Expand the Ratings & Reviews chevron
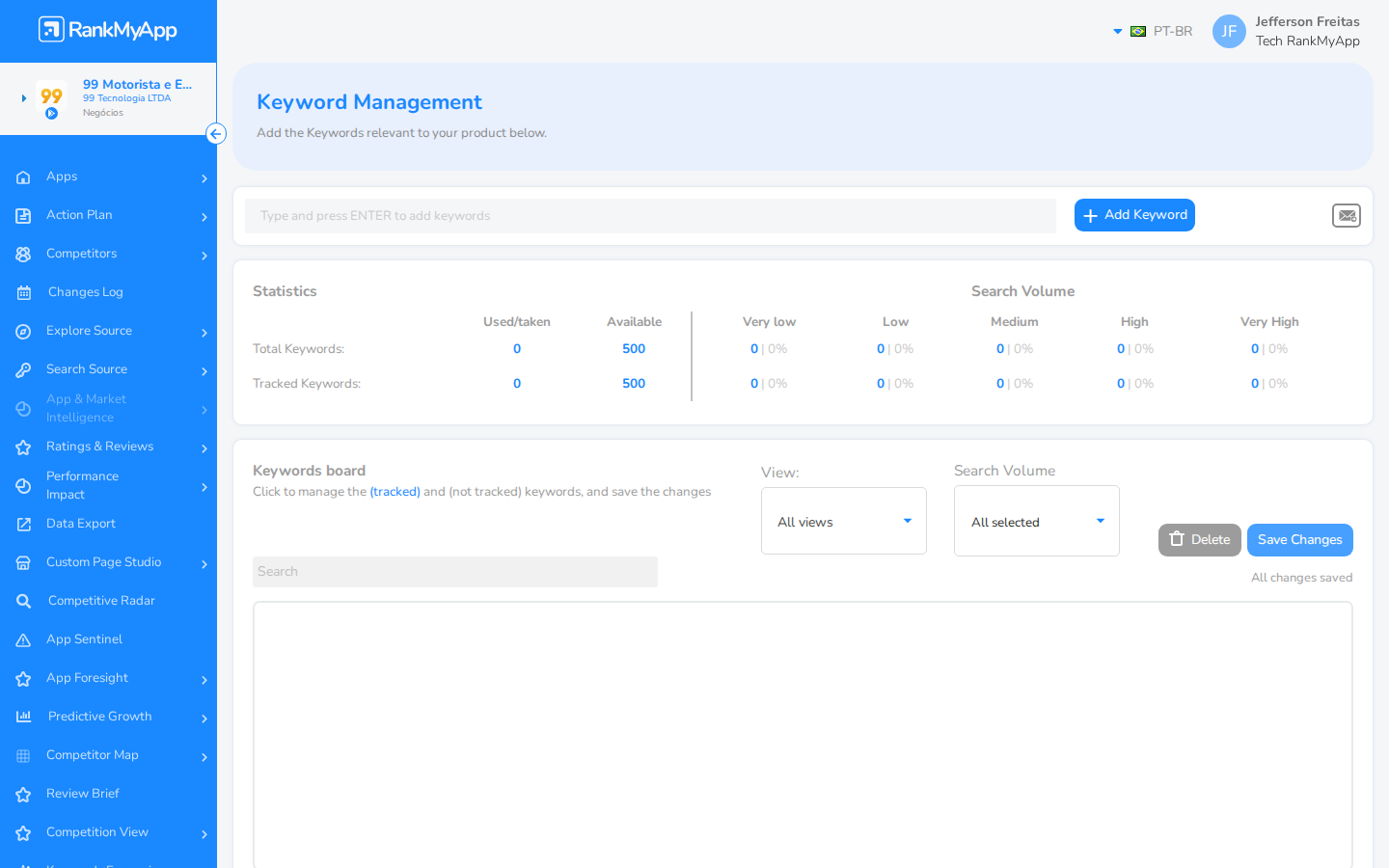The width and height of the screenshot is (1389, 868). coord(204,448)
